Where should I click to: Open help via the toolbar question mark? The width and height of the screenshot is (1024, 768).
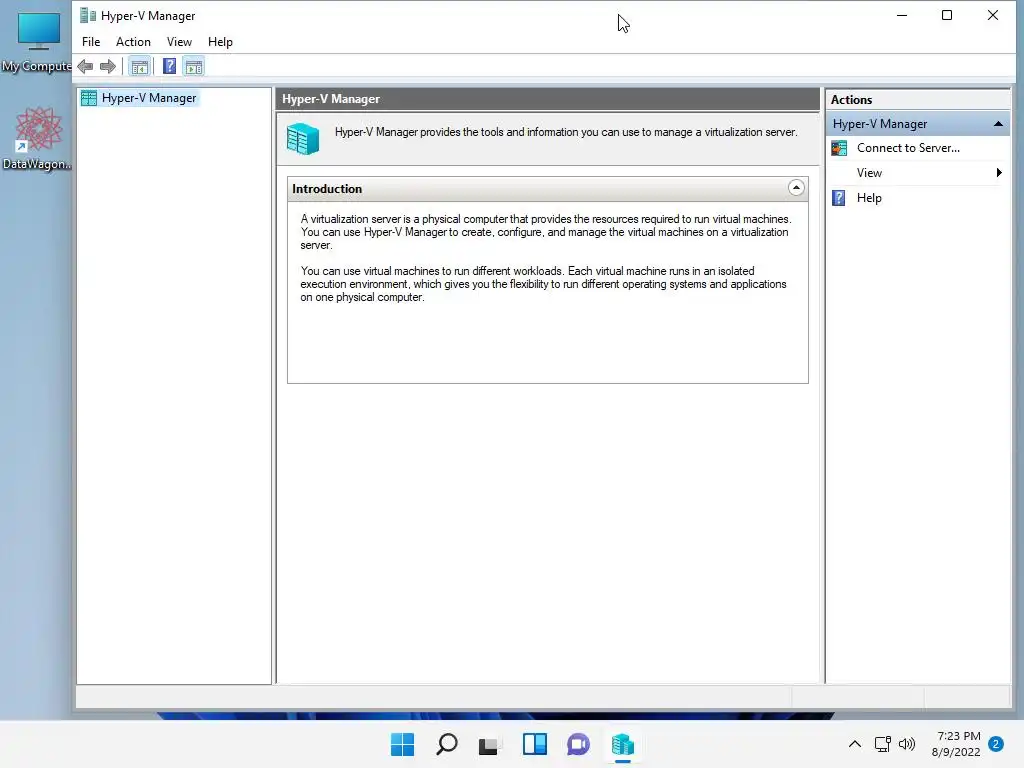[x=169, y=67]
